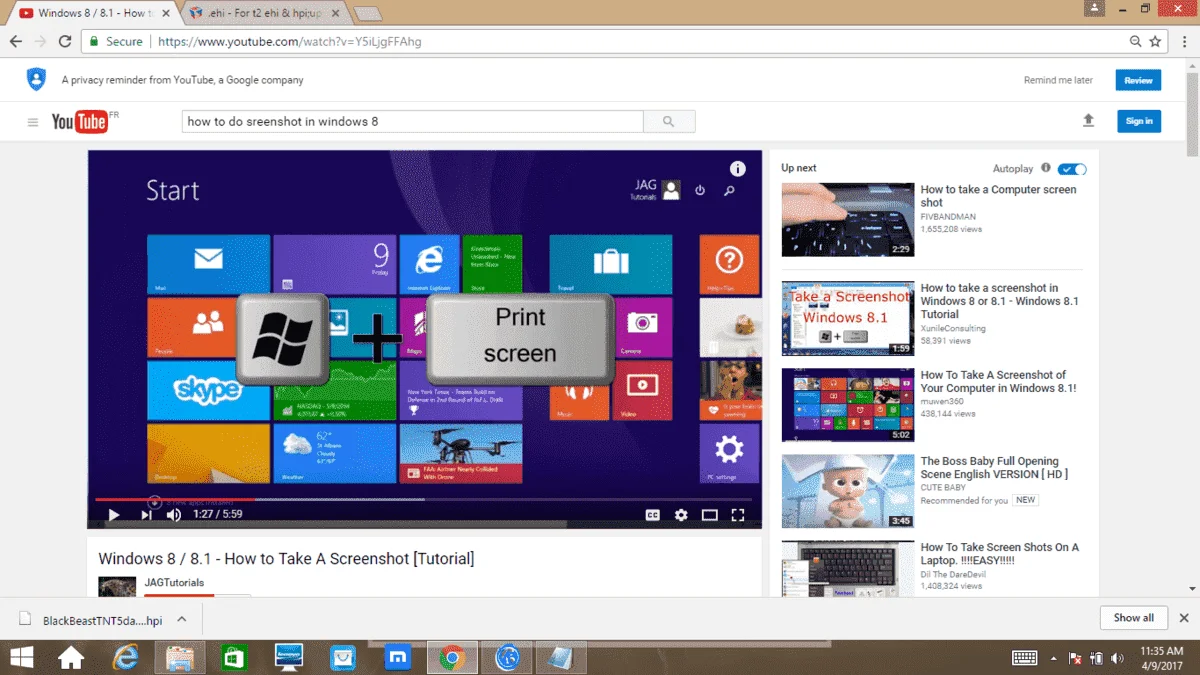
Task: Click the Review privacy button
Action: tap(1139, 80)
